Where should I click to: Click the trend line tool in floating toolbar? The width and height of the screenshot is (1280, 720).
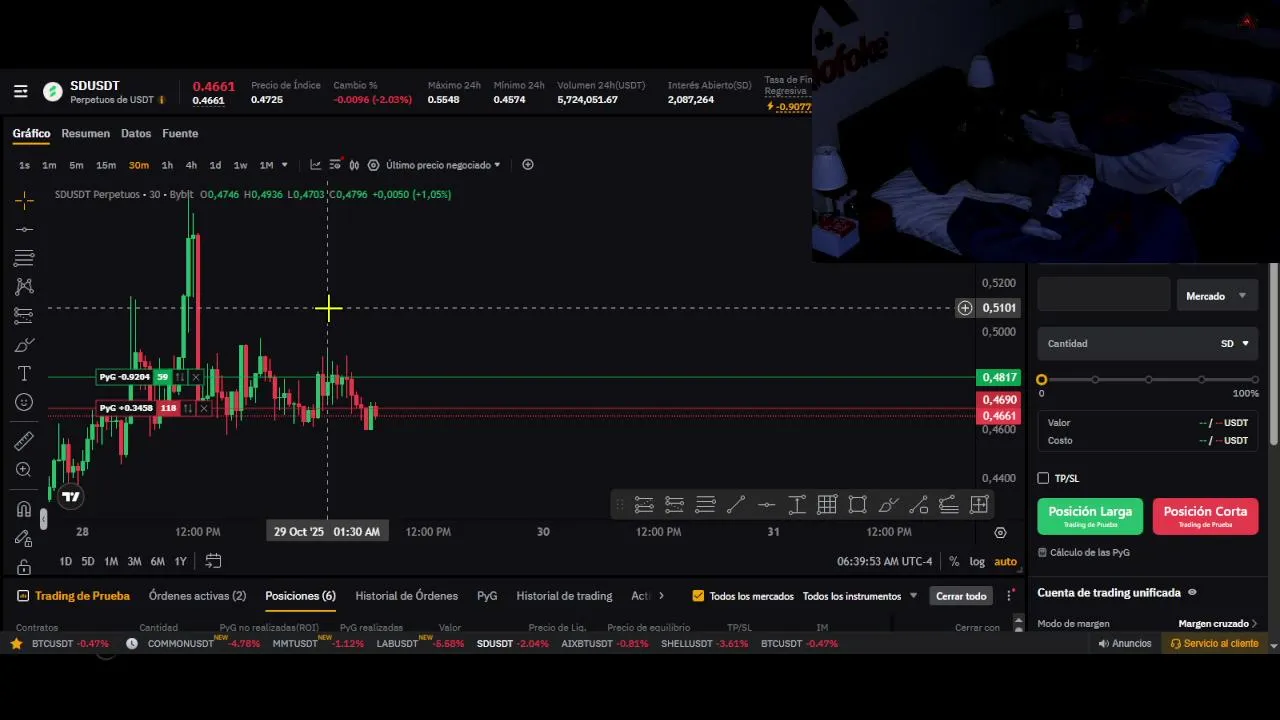click(735, 505)
